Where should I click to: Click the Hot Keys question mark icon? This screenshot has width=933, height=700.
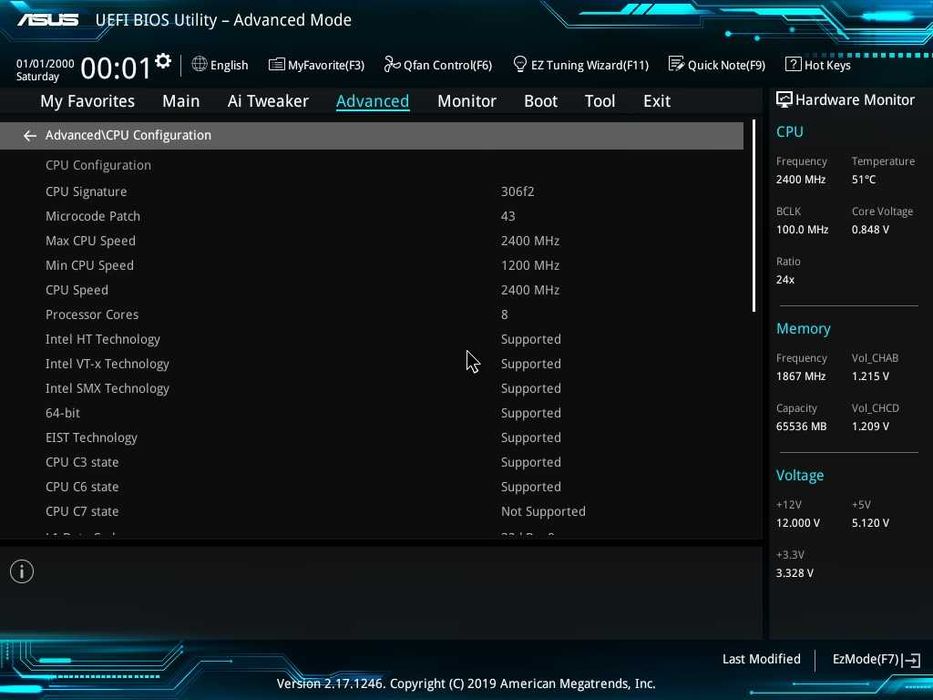pos(793,64)
